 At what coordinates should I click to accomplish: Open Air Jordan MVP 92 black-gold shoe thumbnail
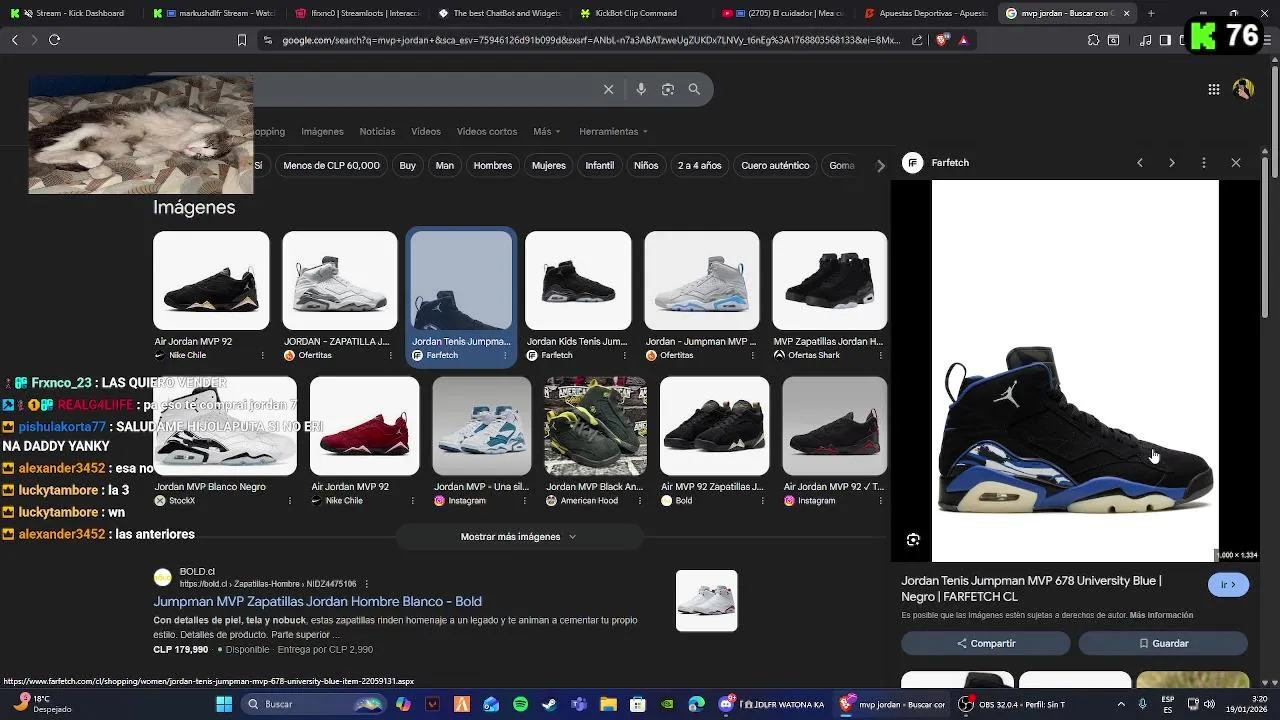[211, 281]
